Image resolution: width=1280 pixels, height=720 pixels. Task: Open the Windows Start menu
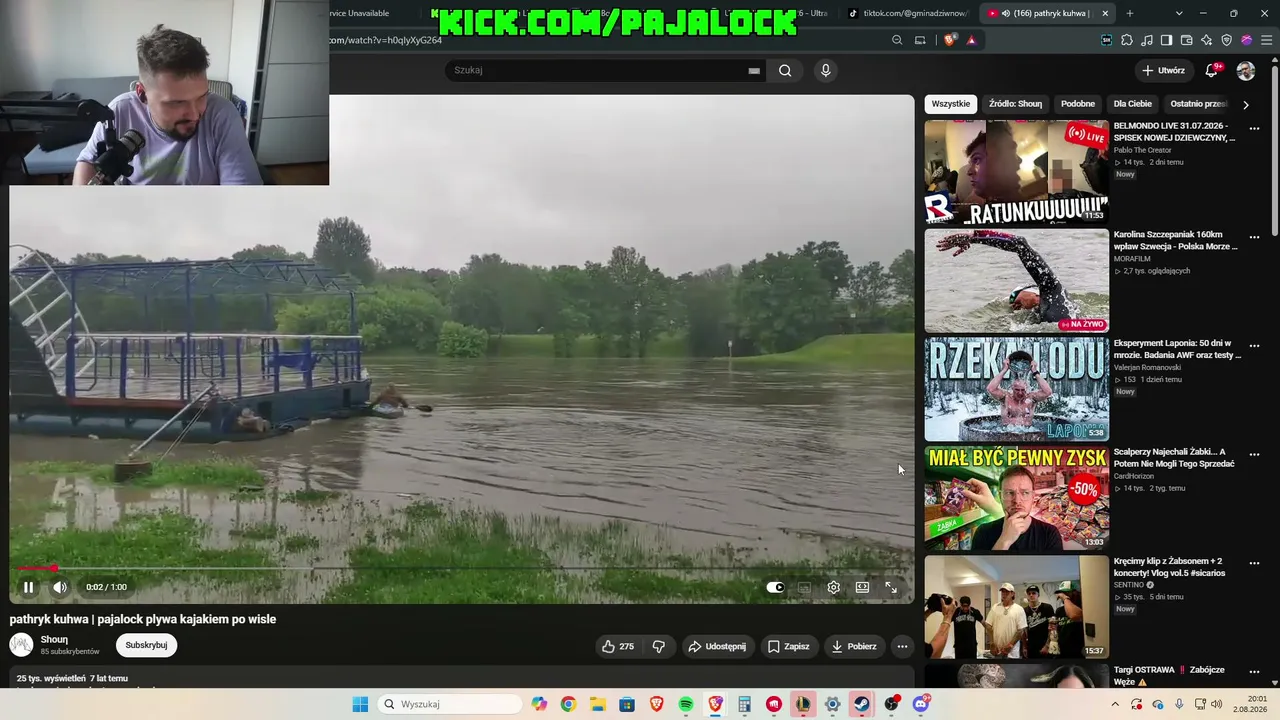360,704
